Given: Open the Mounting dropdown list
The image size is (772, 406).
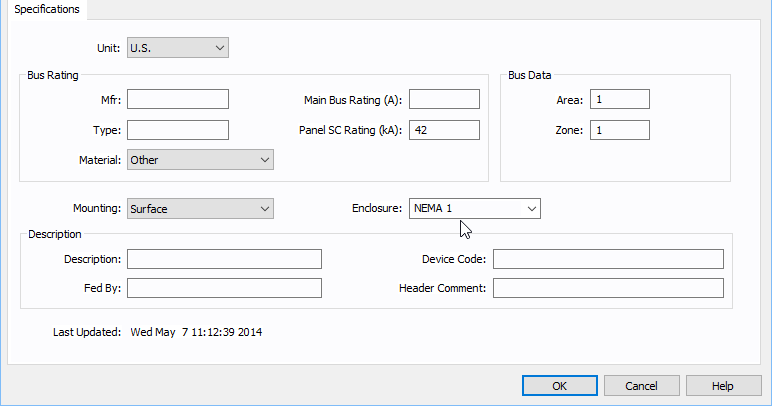Looking at the screenshot, I should [x=200, y=208].
